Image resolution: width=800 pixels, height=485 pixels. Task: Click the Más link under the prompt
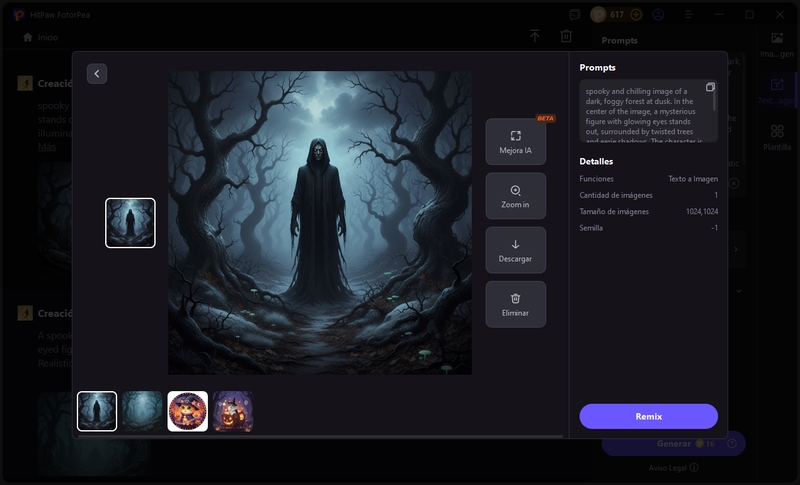point(47,147)
